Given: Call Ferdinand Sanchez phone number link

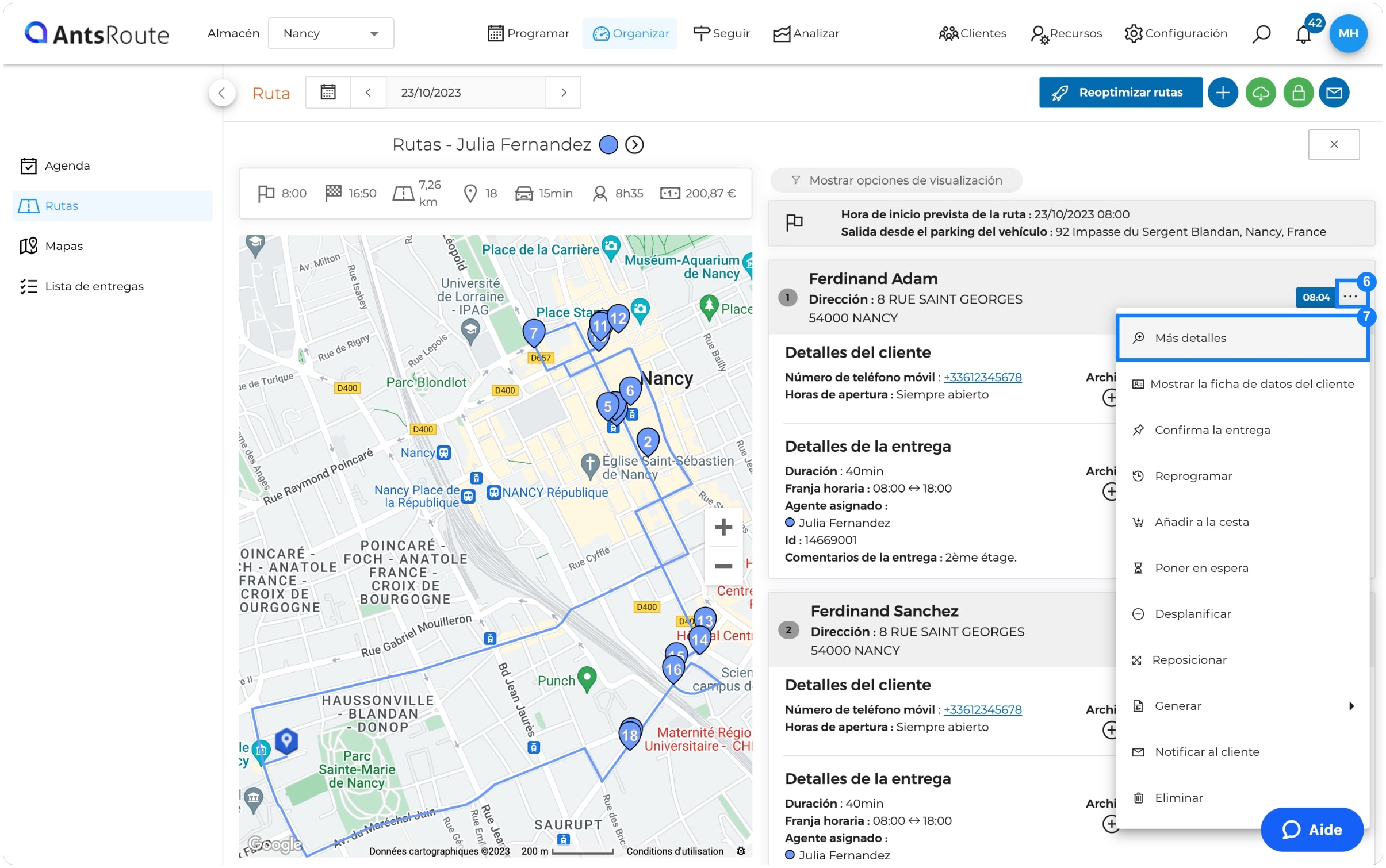Looking at the screenshot, I should pos(982,709).
